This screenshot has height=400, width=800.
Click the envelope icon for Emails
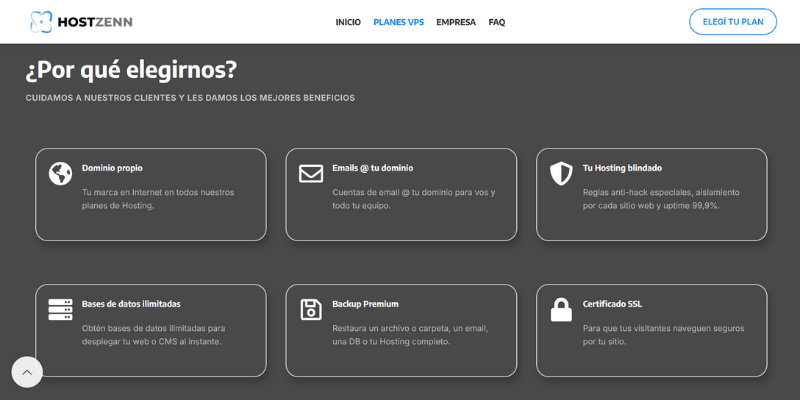311,173
